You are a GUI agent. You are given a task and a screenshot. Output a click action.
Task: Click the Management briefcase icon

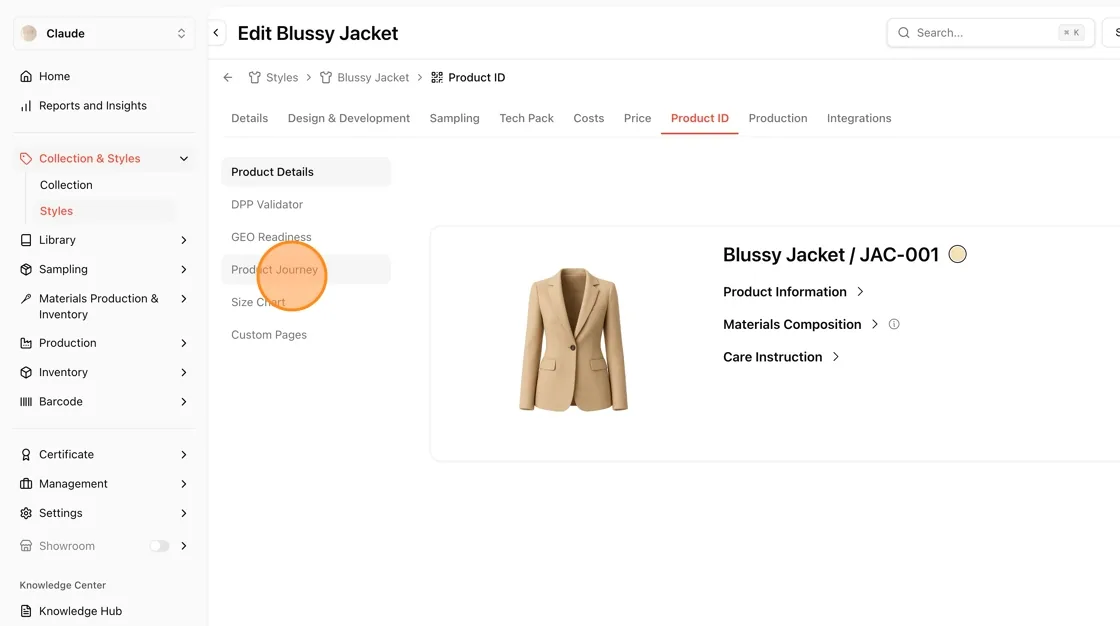26,484
